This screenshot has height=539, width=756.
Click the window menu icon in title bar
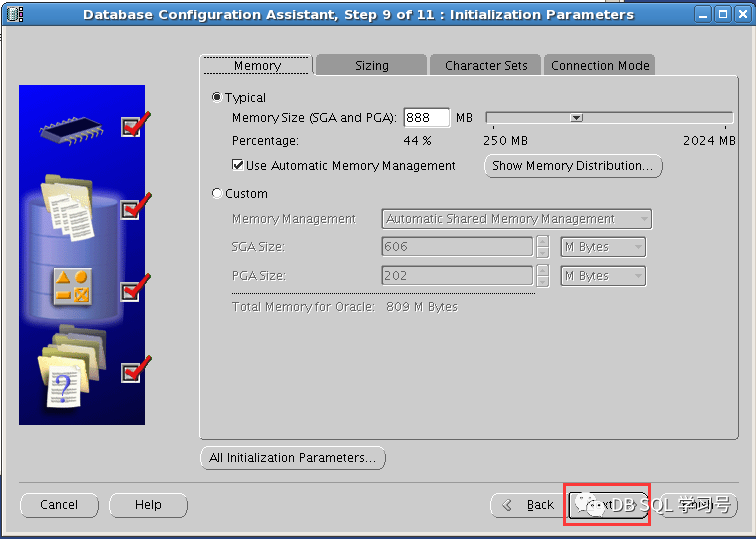(15, 14)
